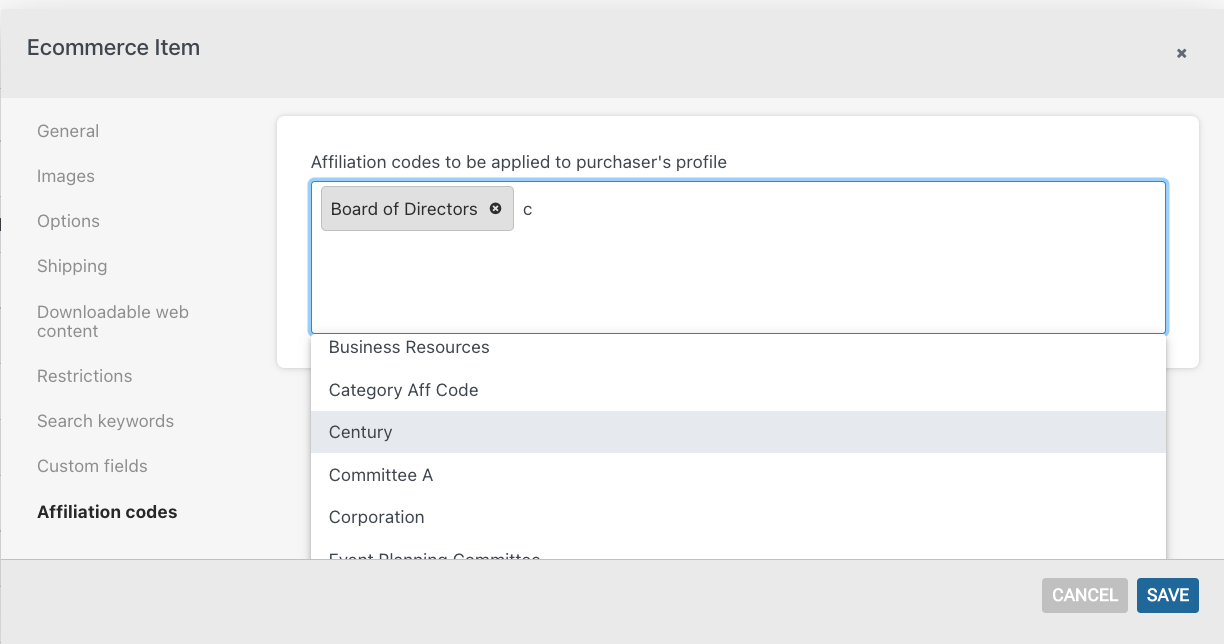
Task: Open the Custom fields section
Action: (x=92, y=466)
